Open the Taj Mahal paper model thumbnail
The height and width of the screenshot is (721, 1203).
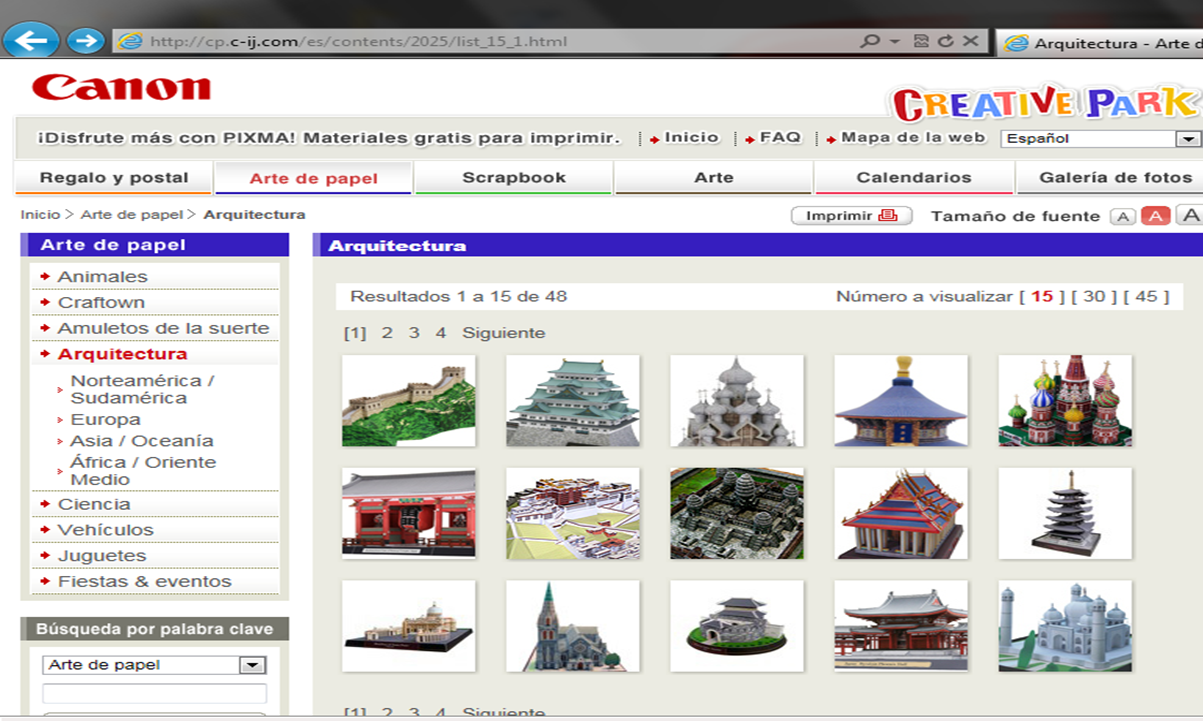coord(1065,626)
